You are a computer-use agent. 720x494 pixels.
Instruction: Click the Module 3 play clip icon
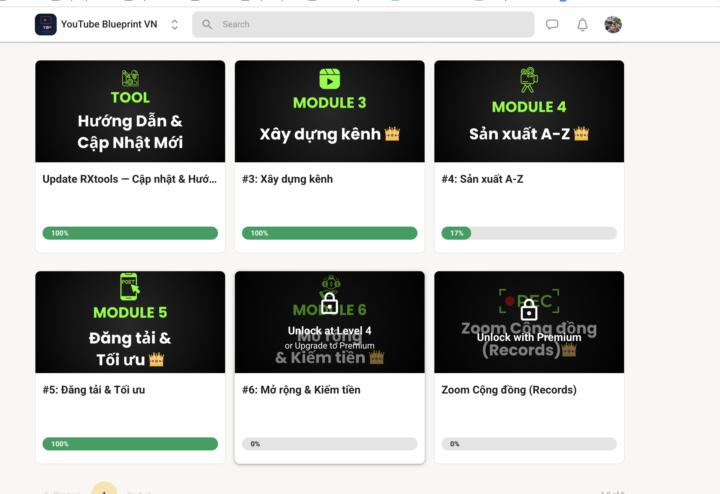click(330, 79)
